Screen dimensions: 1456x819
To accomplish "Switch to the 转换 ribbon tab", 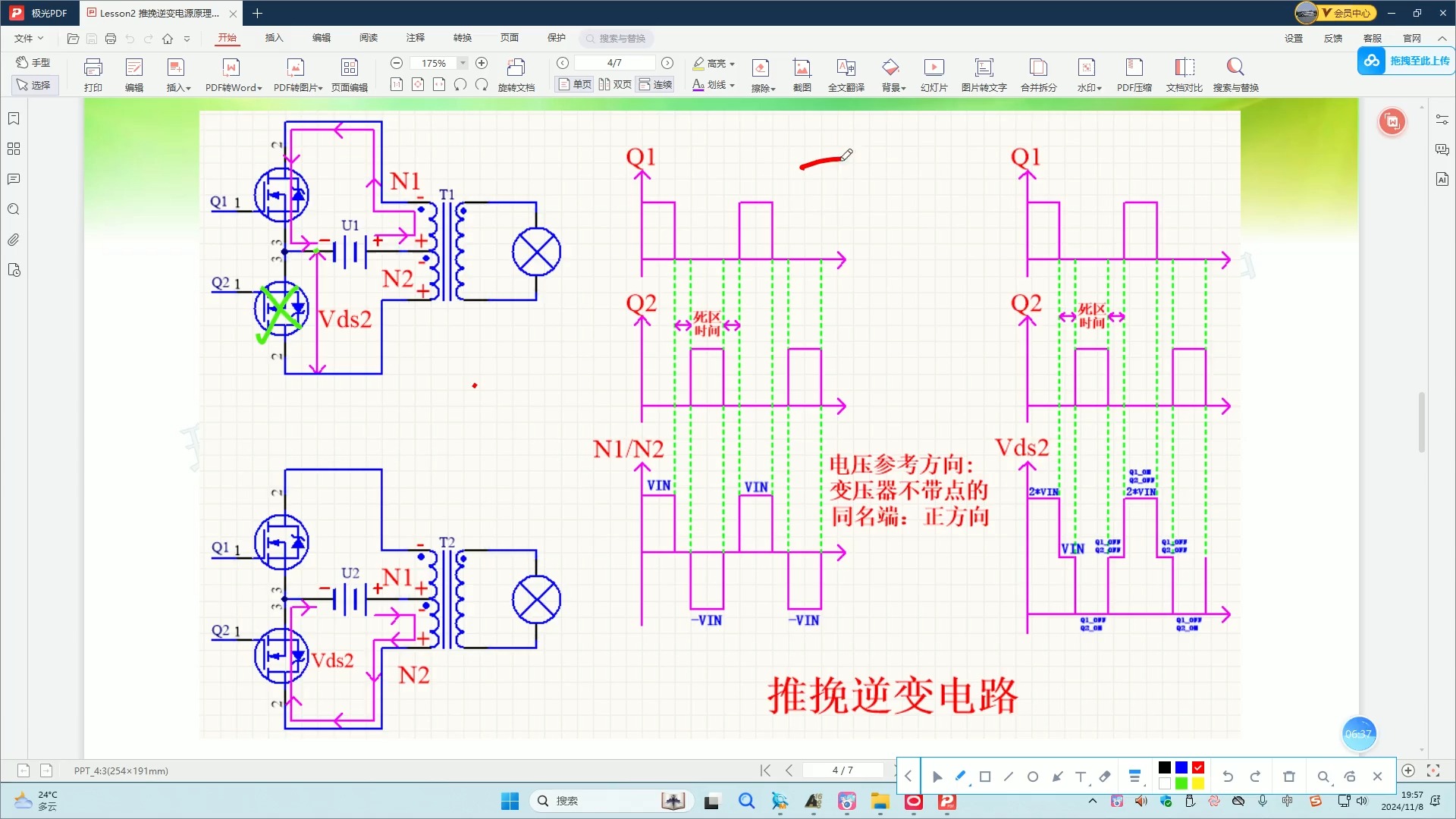I will tap(463, 38).
